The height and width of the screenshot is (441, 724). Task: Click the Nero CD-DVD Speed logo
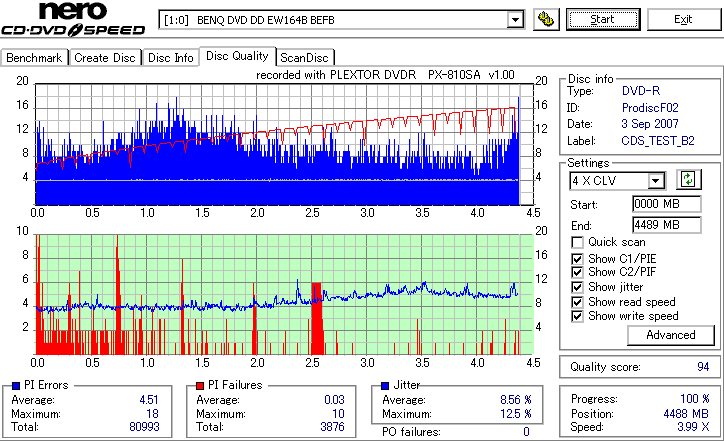pyautogui.click(x=73, y=19)
